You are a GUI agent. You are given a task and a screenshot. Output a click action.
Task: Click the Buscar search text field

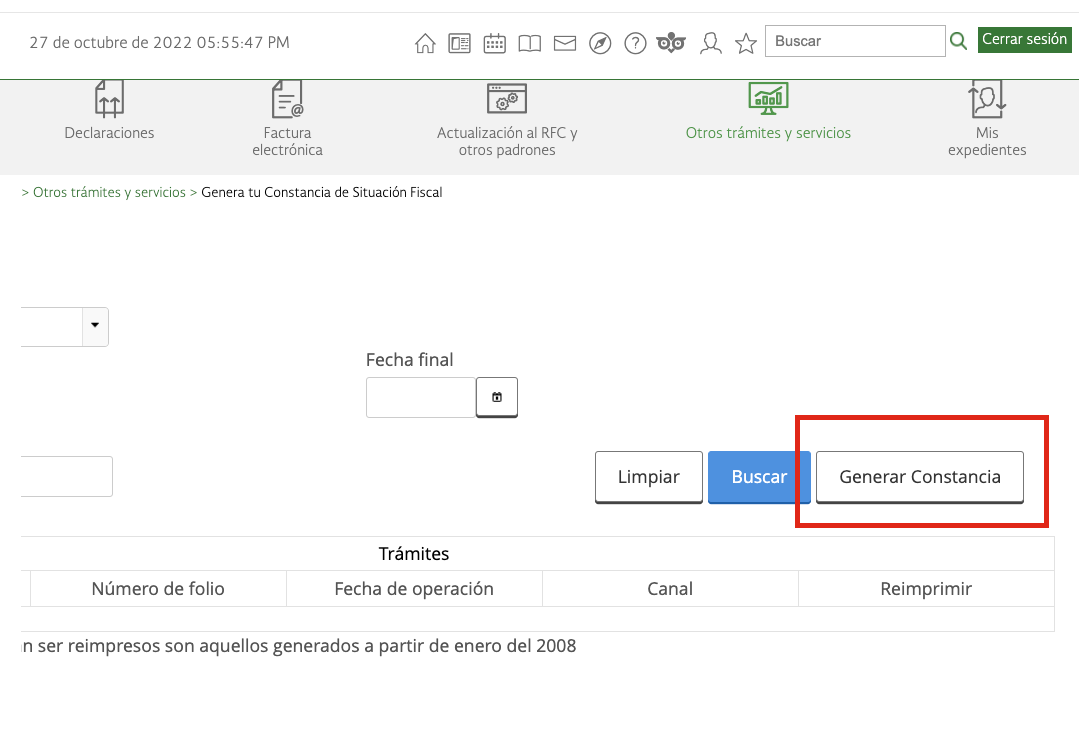click(855, 41)
